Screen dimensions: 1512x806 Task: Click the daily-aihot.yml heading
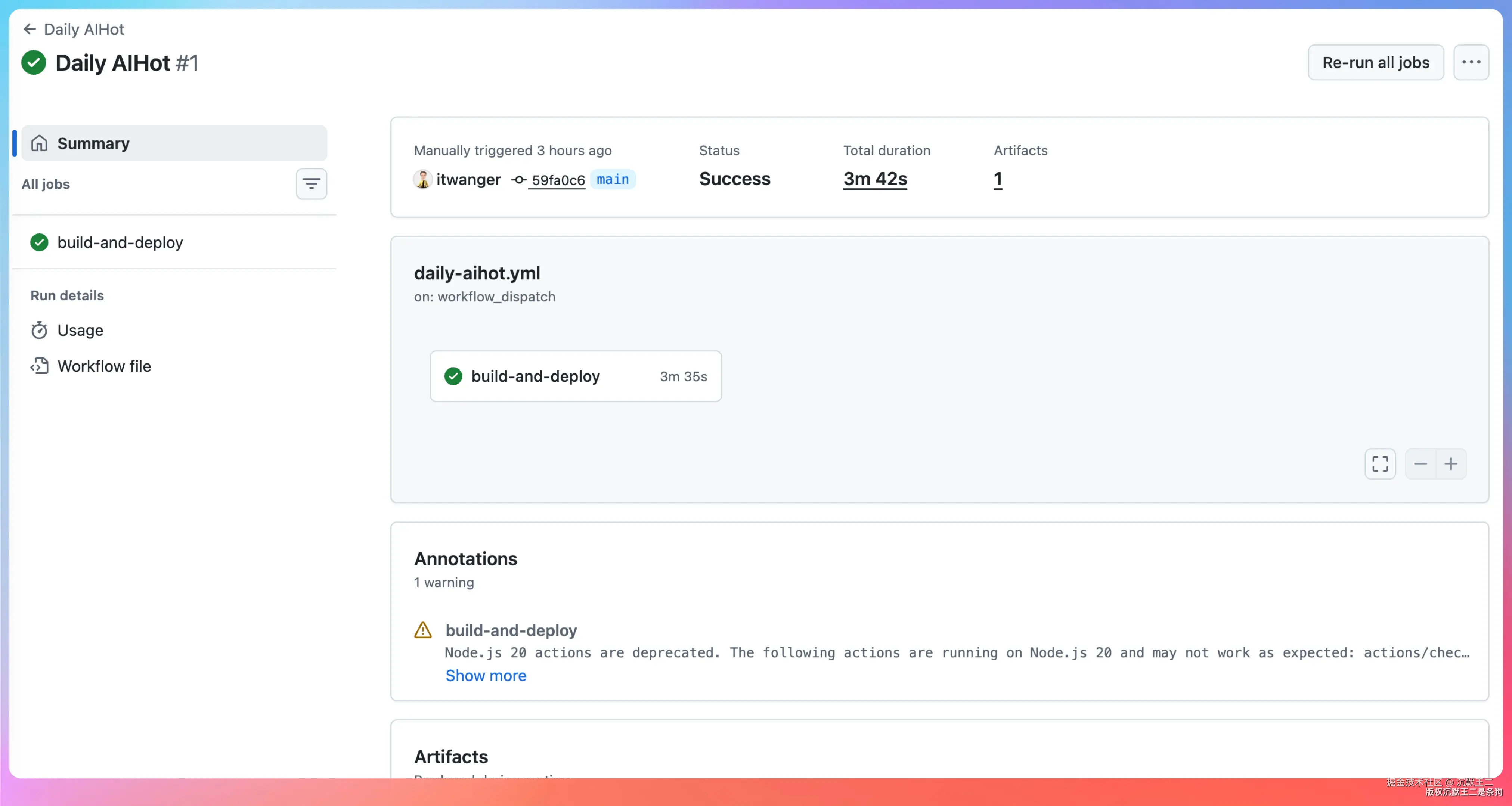(477, 273)
